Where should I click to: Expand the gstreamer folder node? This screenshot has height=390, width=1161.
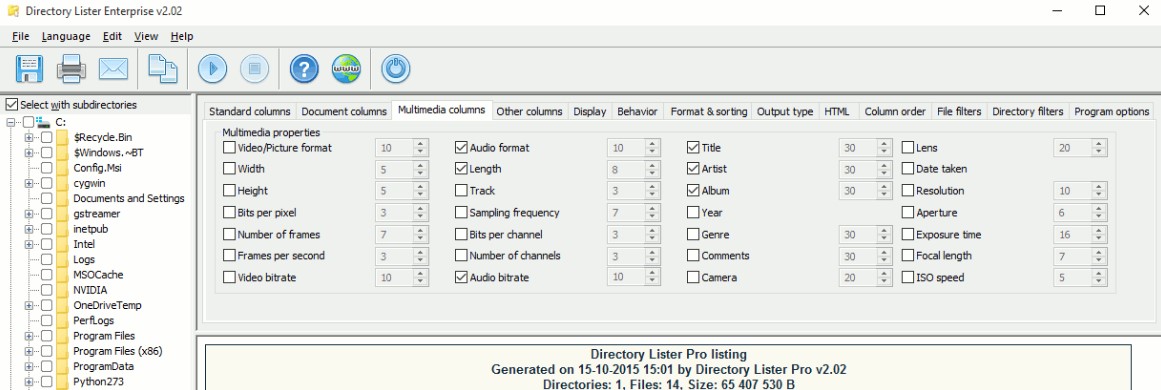(28, 213)
